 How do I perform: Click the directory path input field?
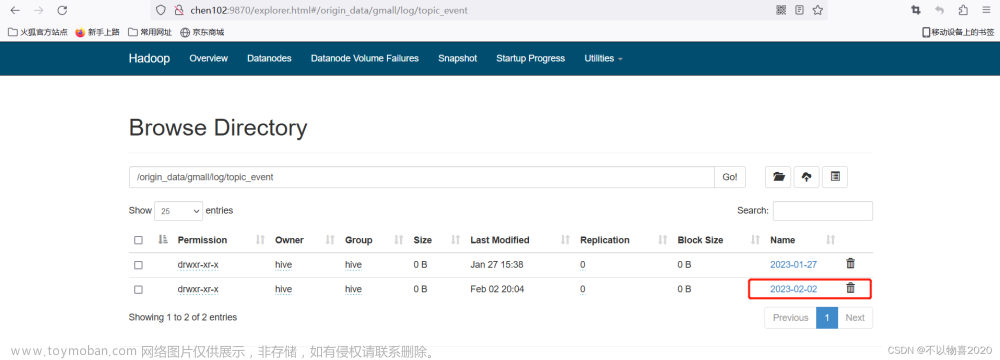click(422, 177)
